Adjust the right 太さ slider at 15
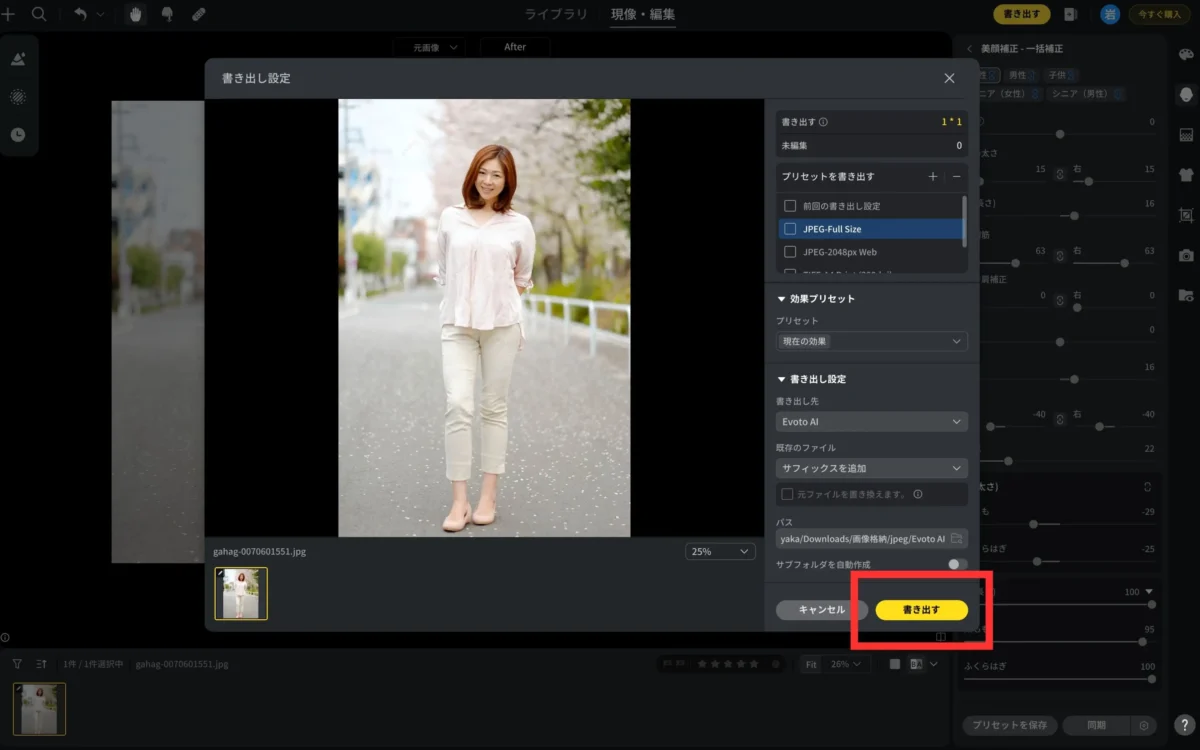This screenshot has height=750, width=1200. pyautogui.click(x=1089, y=182)
